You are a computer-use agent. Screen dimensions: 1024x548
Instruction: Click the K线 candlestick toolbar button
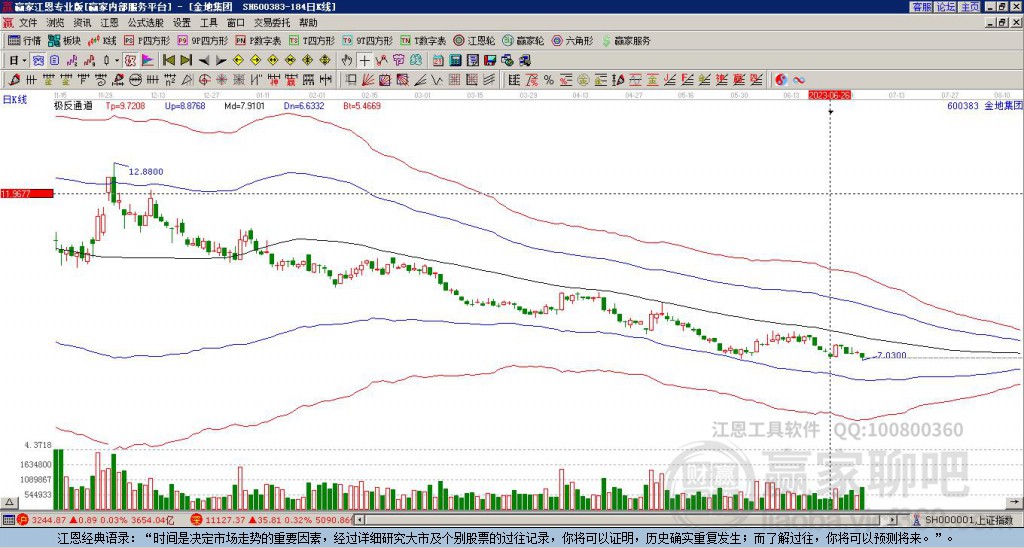pyautogui.click(x=103, y=41)
